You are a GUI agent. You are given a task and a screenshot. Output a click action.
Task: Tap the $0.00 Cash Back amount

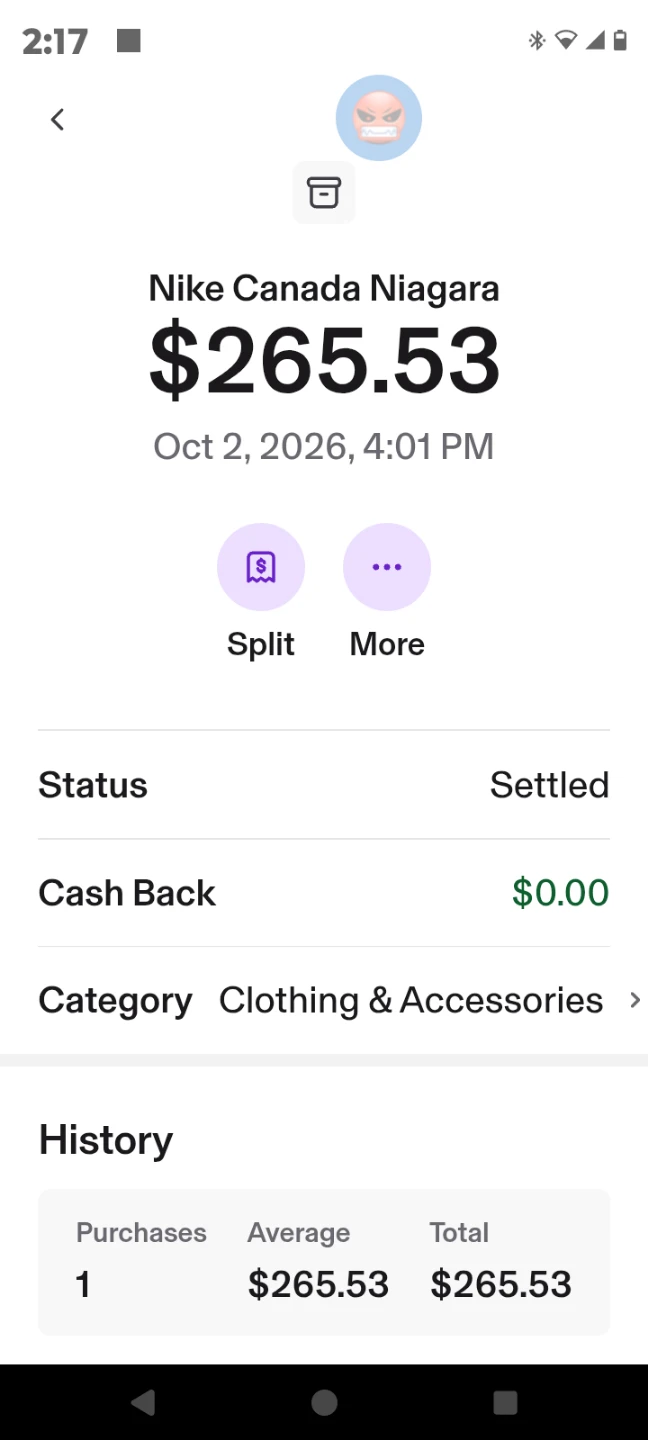tap(560, 893)
